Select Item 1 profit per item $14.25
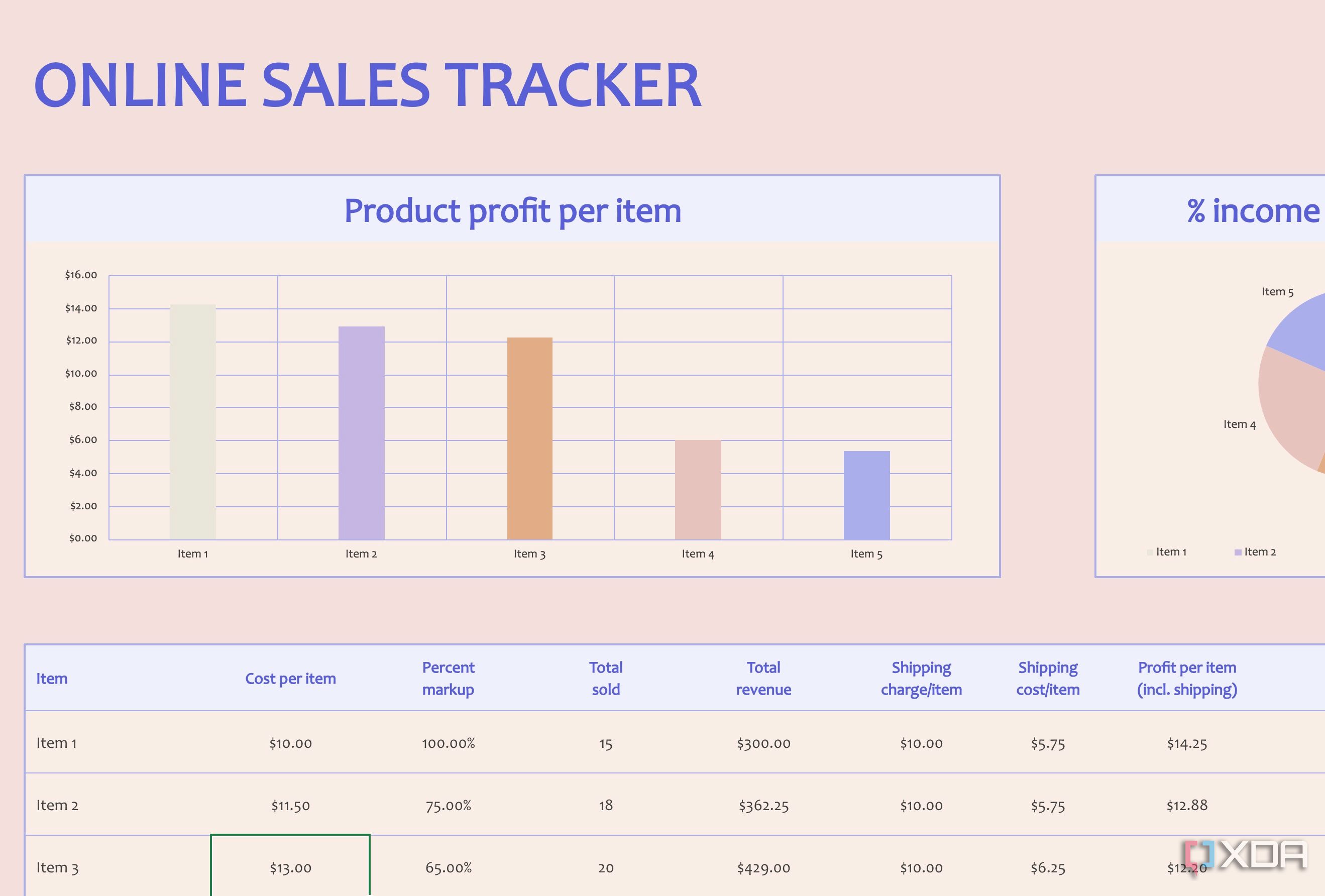 (1186, 743)
